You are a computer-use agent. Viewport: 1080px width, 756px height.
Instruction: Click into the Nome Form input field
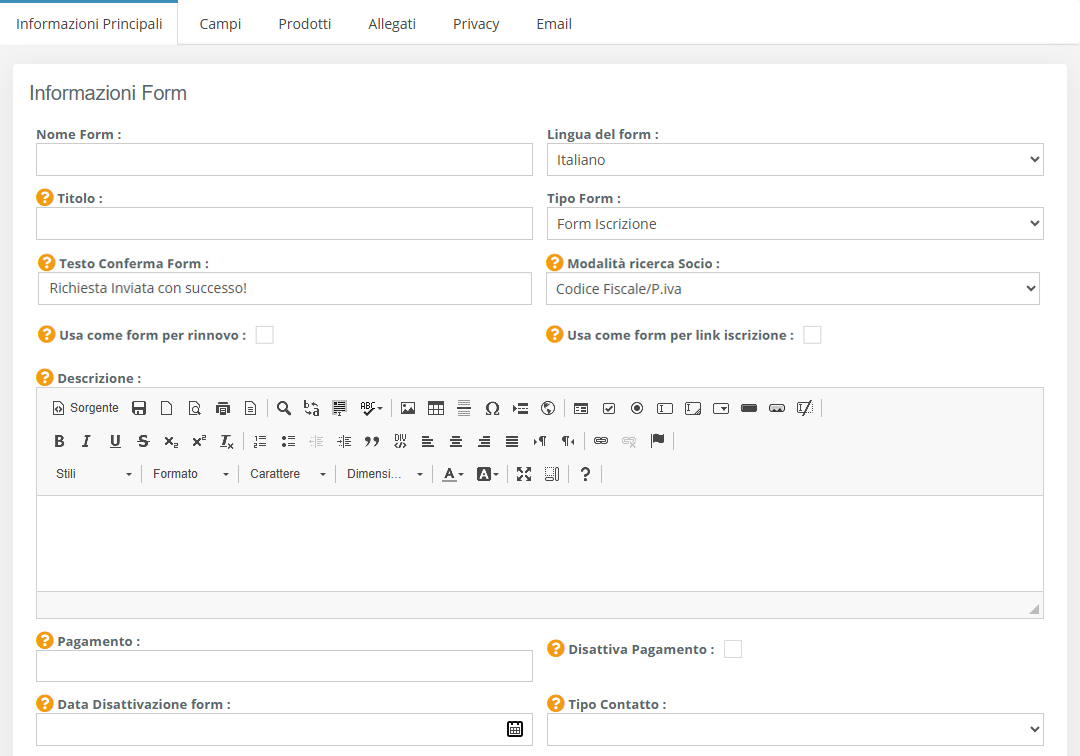(284, 160)
